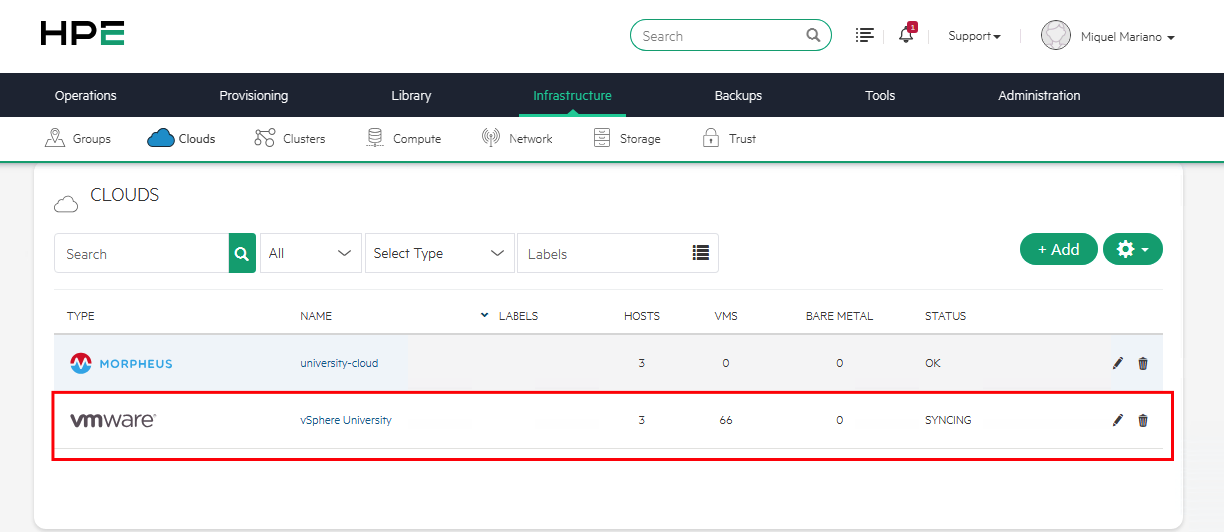Viewport: 1224px width, 532px height.
Task: Open the Select Type dropdown
Action: point(440,253)
